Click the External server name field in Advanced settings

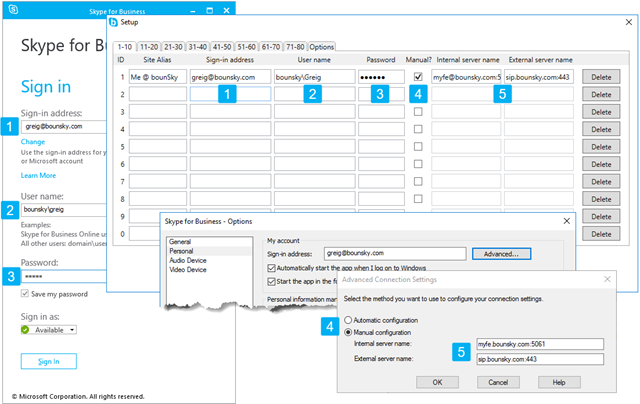point(540,359)
